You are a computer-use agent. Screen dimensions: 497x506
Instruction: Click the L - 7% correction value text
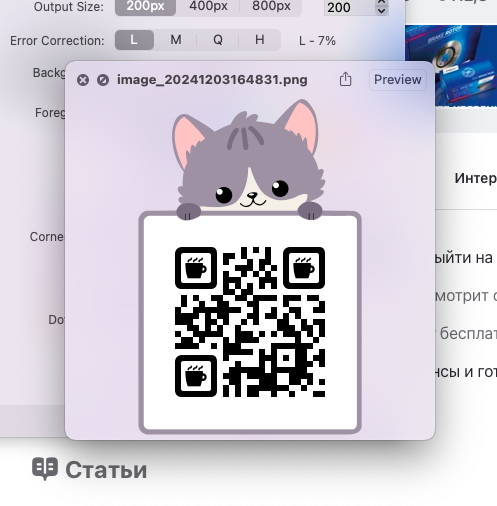pyautogui.click(x=317, y=41)
